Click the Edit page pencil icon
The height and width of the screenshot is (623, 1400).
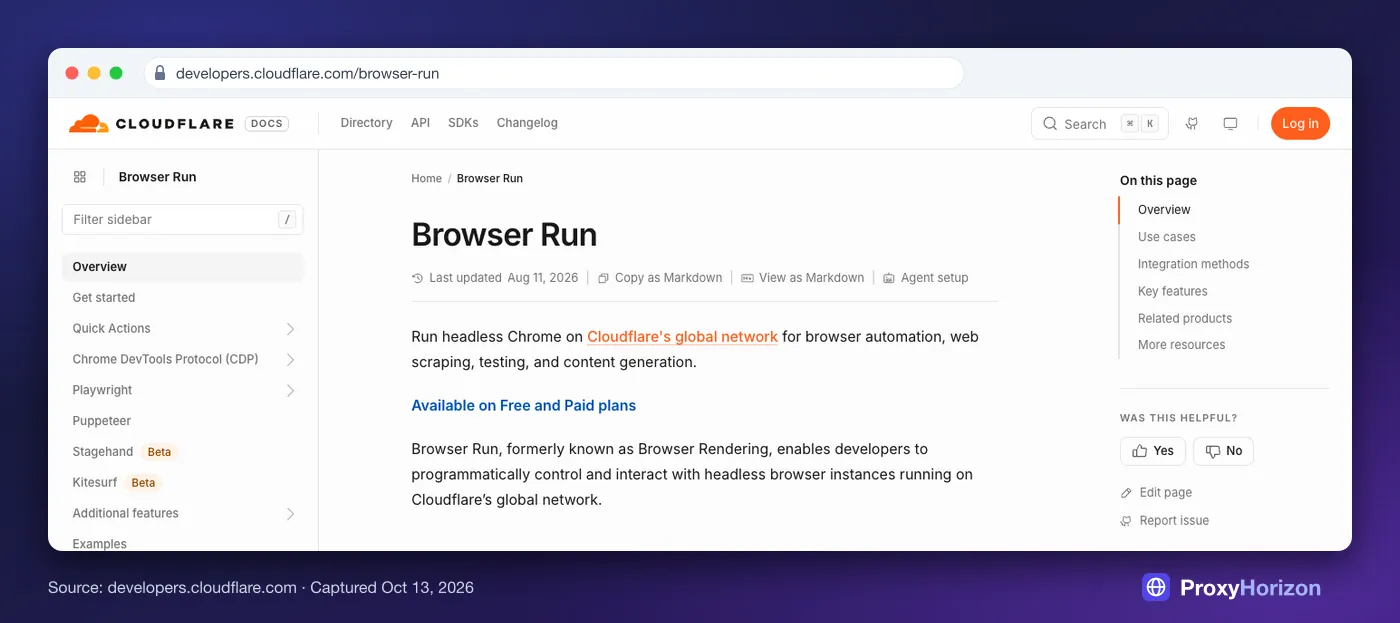point(1127,493)
